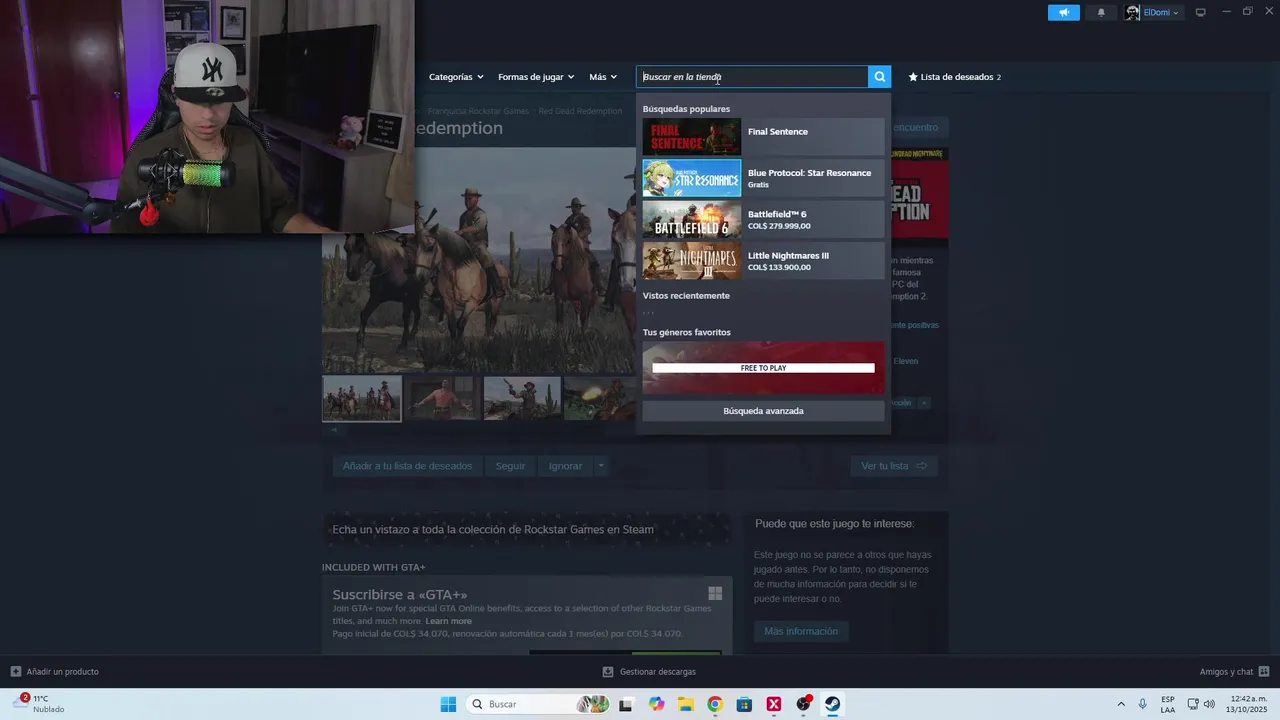This screenshot has height=720, width=1280.
Task: Click Windows icon in GTA+ subscription box
Action: 715,593
